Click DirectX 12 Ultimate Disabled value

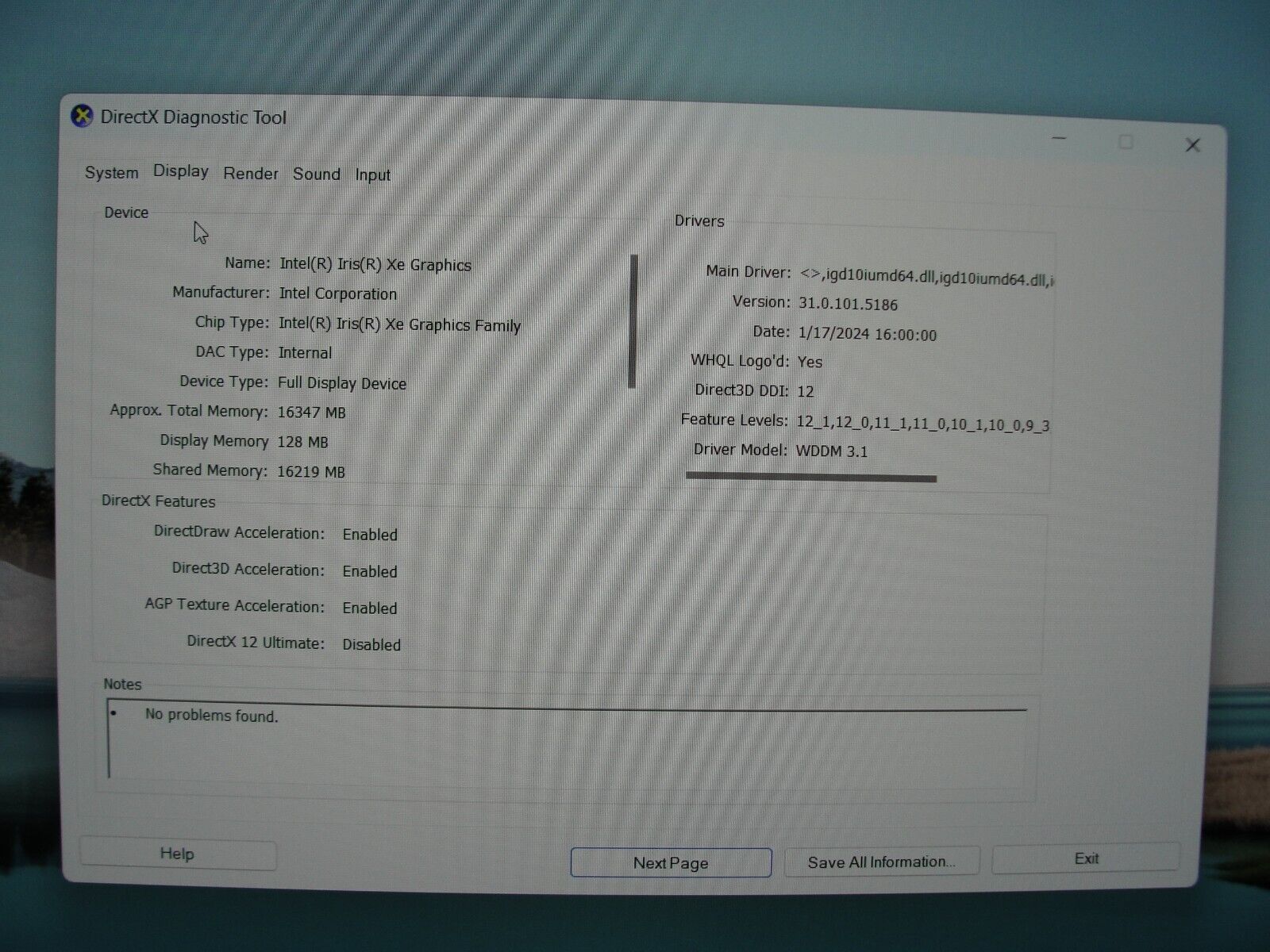[x=371, y=645]
